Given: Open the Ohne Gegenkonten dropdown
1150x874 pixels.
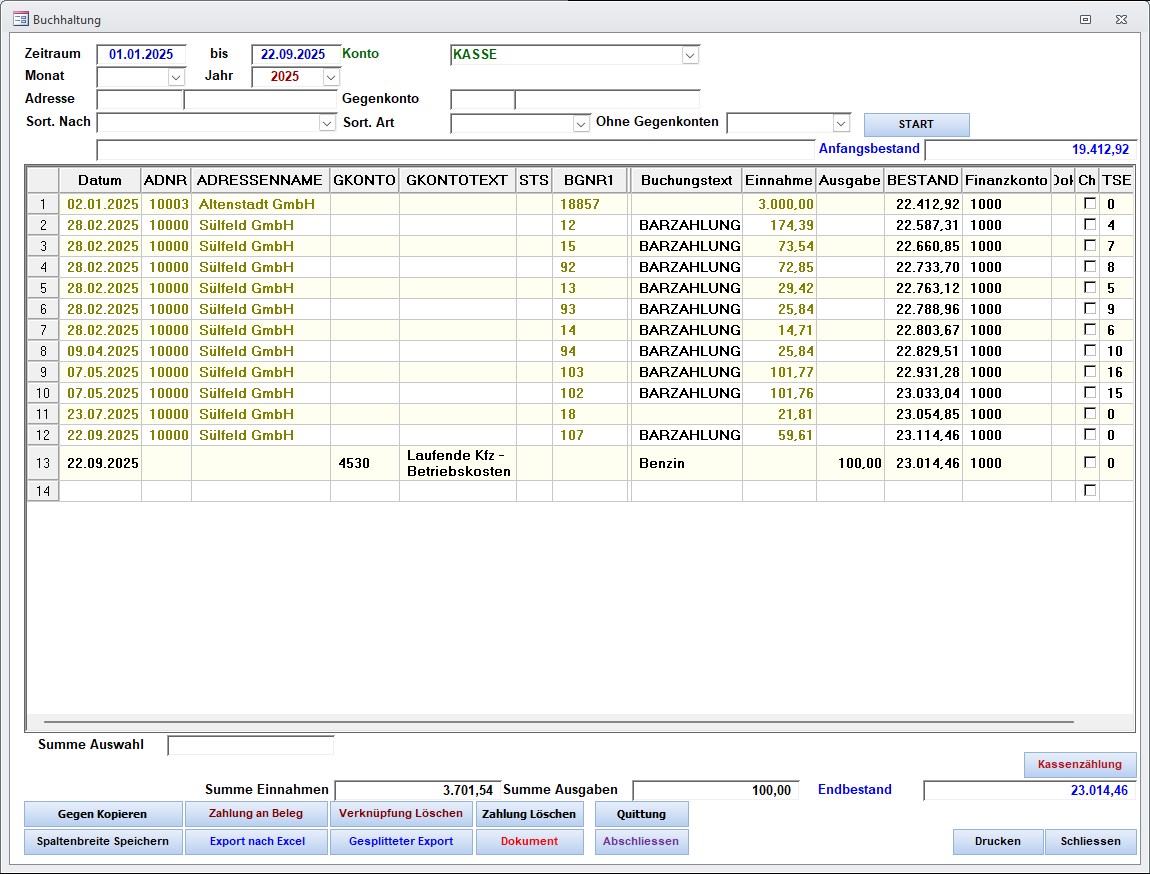Looking at the screenshot, I should pyautogui.click(x=841, y=123).
